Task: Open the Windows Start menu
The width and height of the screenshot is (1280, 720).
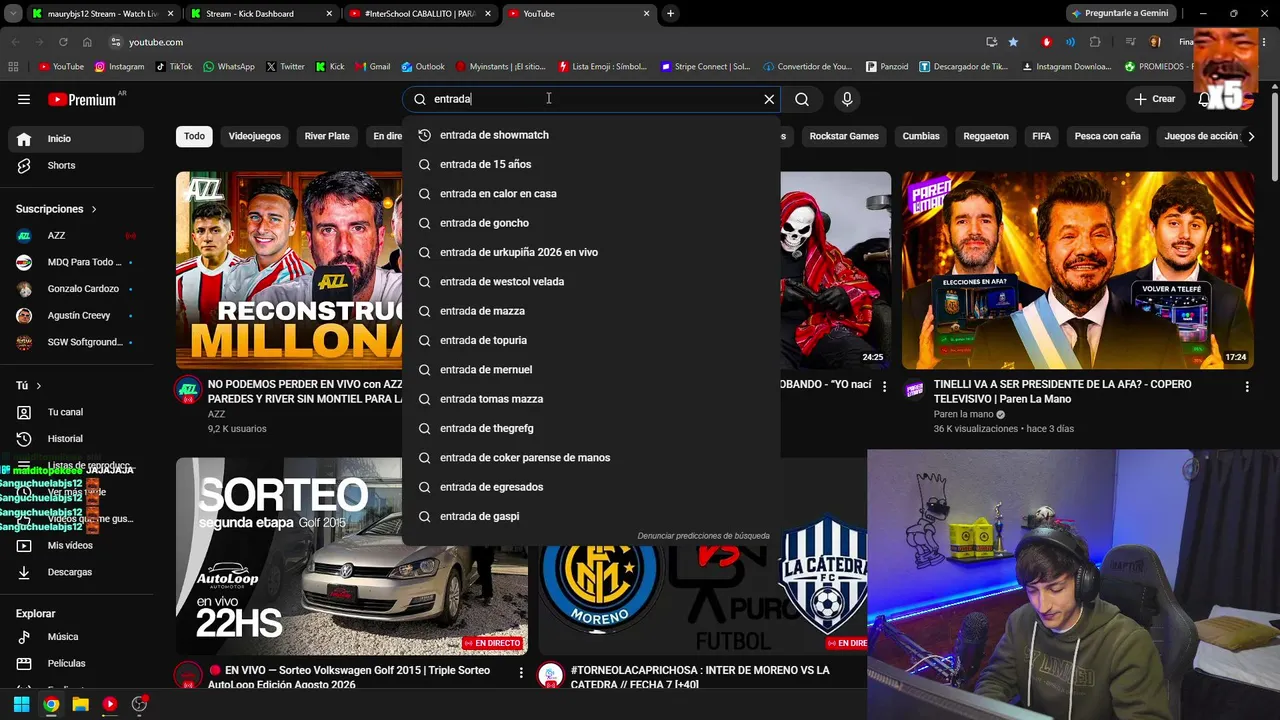Action: coord(21,704)
